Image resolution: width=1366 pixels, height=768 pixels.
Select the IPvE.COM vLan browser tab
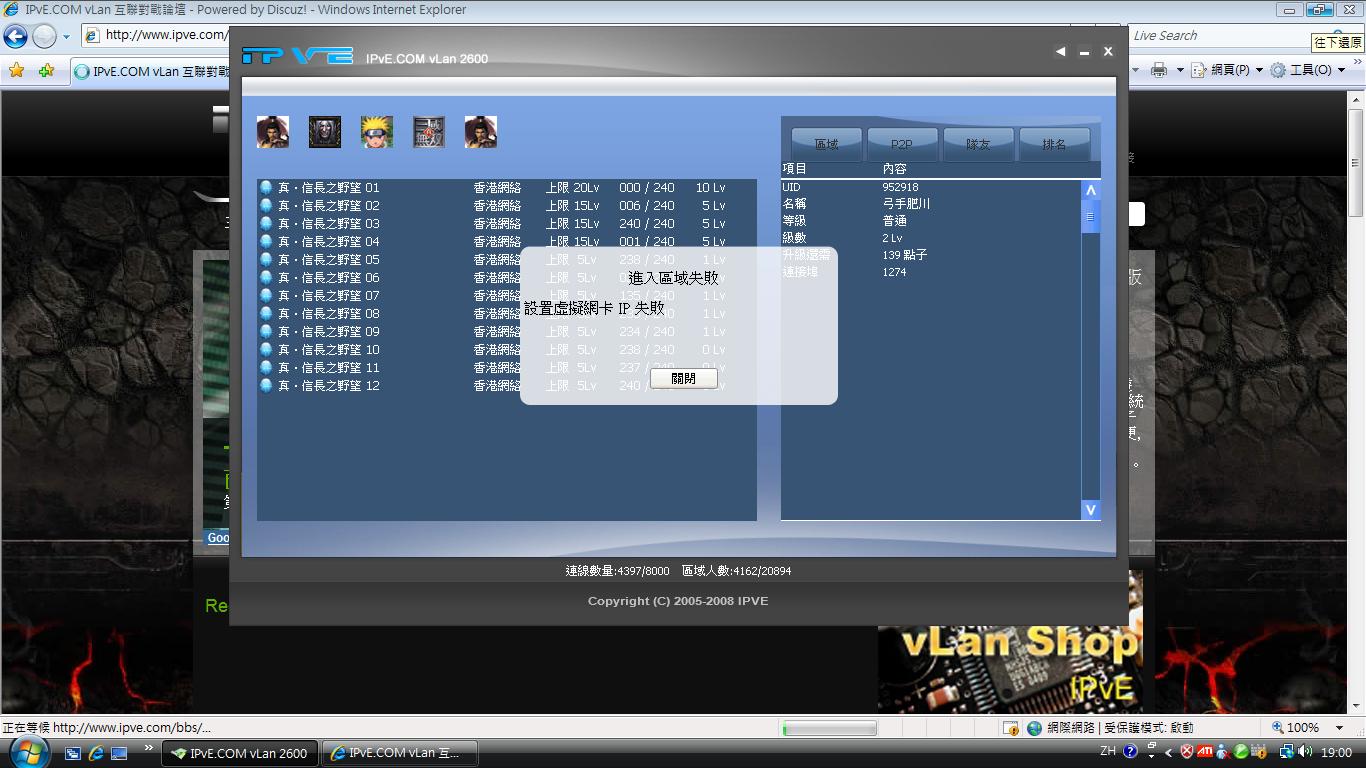coord(150,71)
